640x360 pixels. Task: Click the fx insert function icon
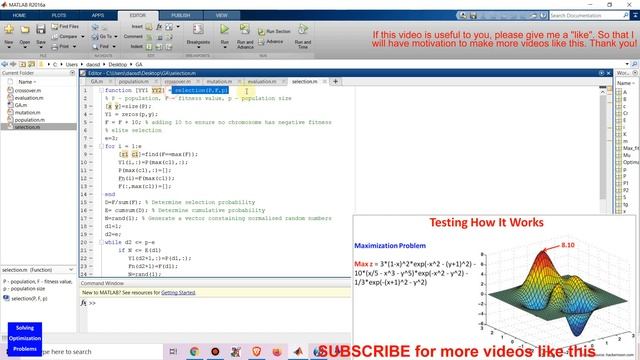[159, 27]
